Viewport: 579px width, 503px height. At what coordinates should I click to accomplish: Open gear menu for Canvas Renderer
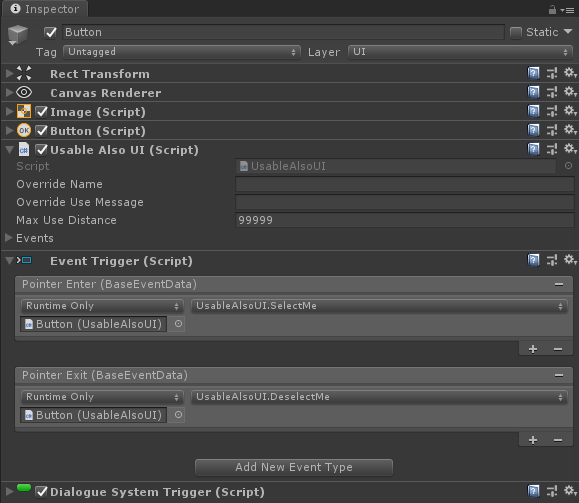(x=570, y=92)
